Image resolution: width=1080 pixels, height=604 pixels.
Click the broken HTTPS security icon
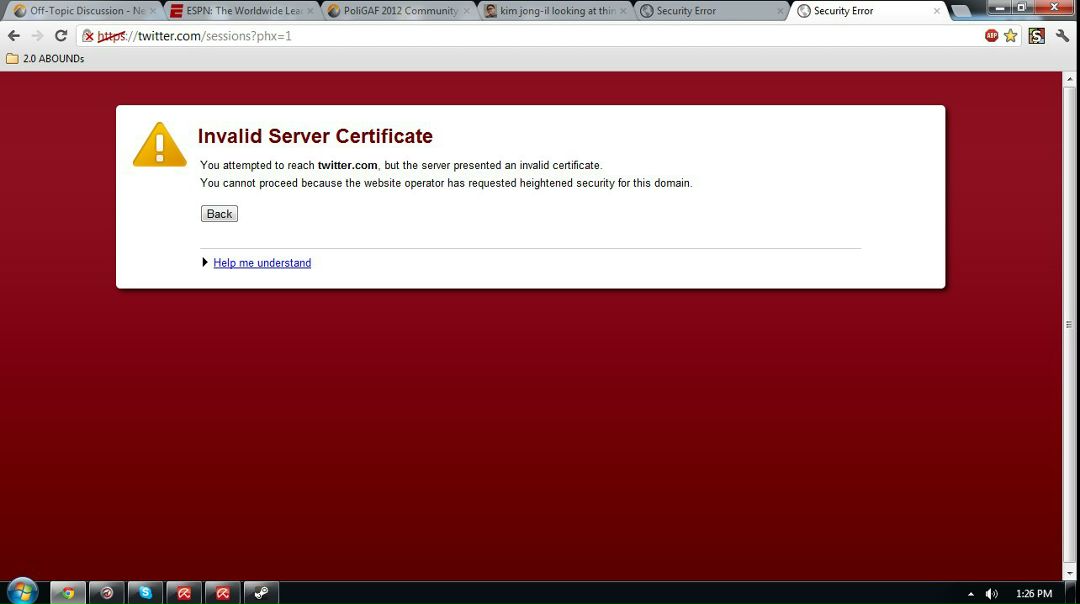point(88,36)
